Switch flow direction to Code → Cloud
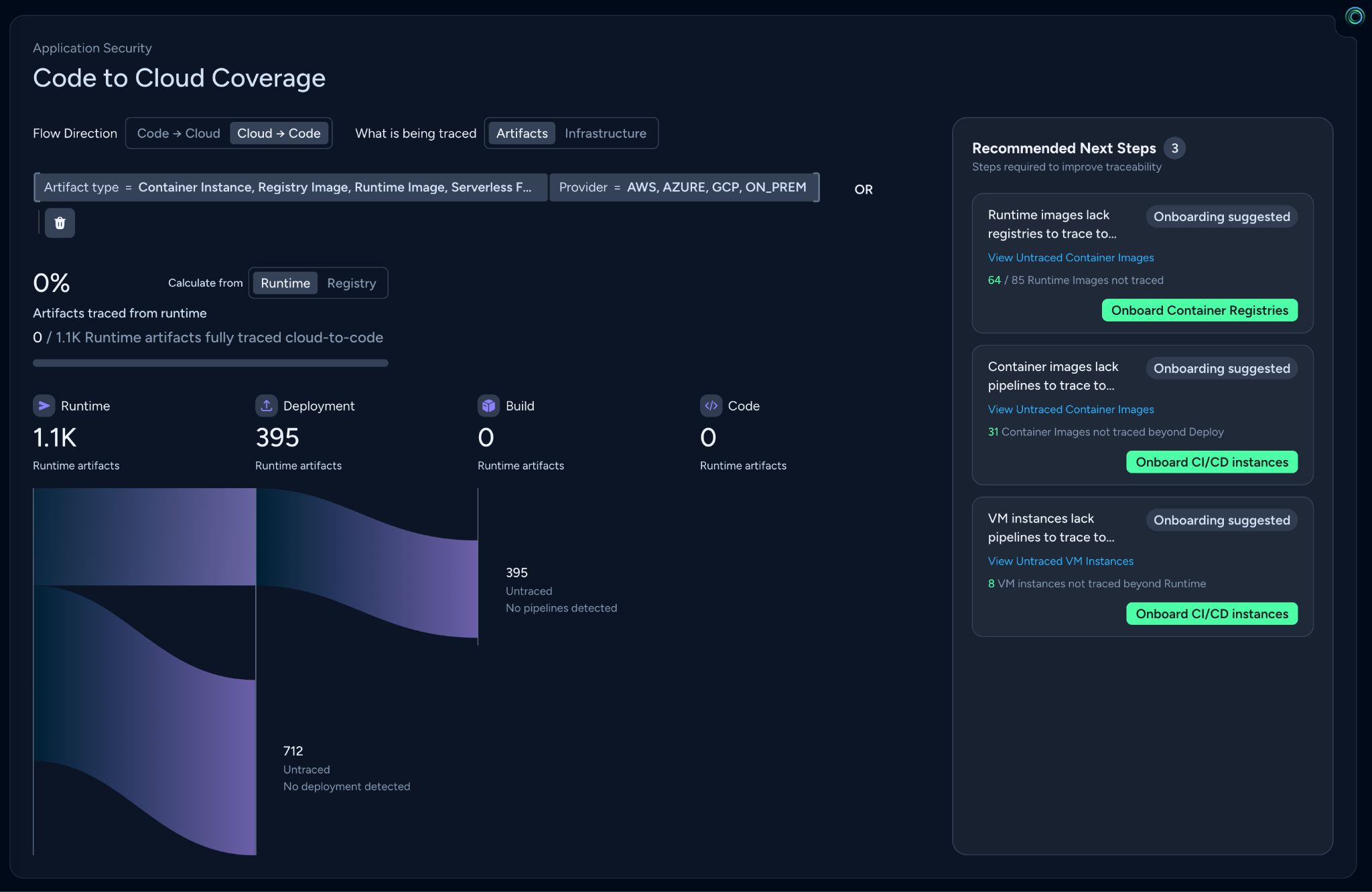Screen dimensions: 1372x892 point(178,133)
